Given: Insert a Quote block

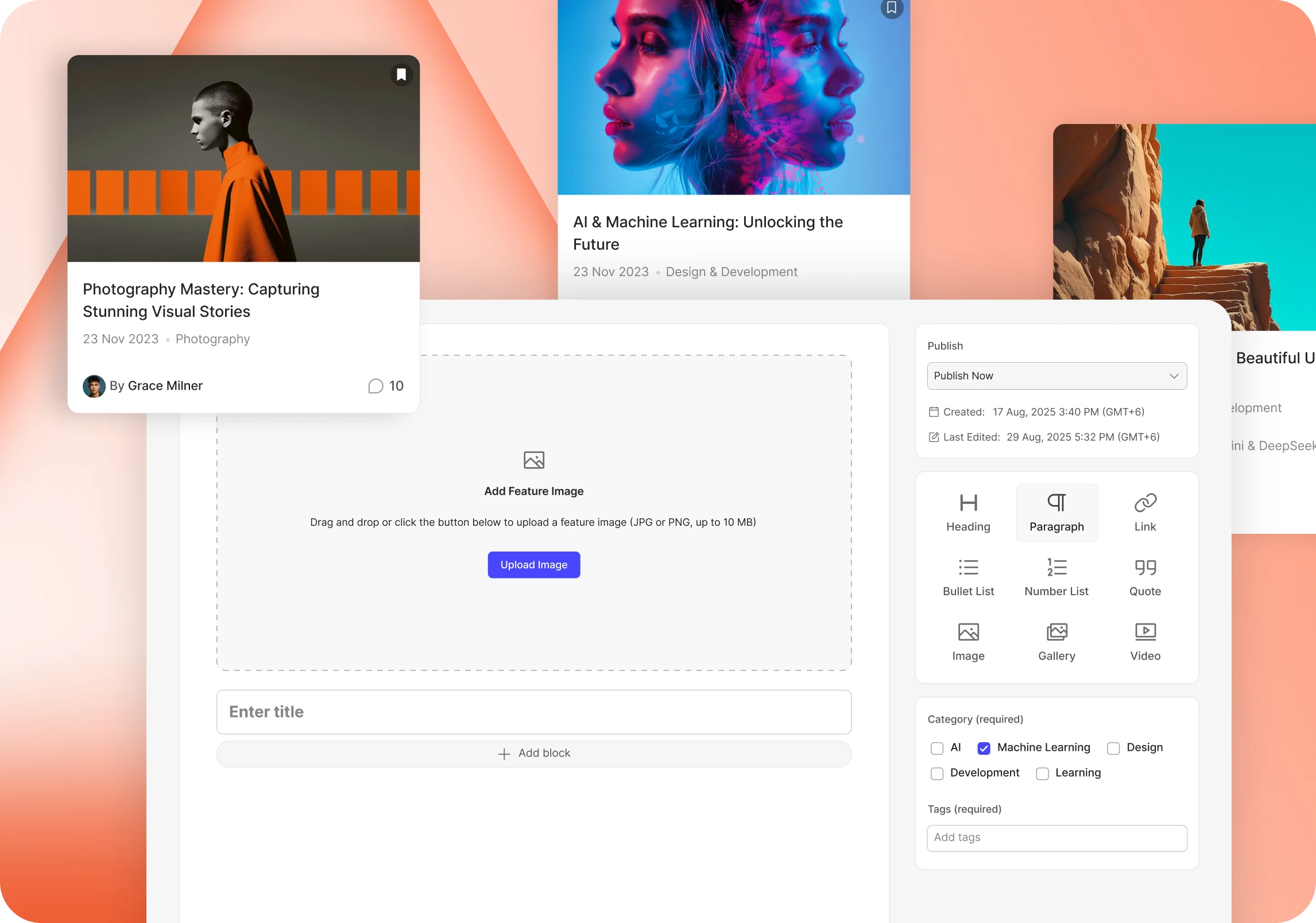Looking at the screenshot, I should [x=1145, y=577].
